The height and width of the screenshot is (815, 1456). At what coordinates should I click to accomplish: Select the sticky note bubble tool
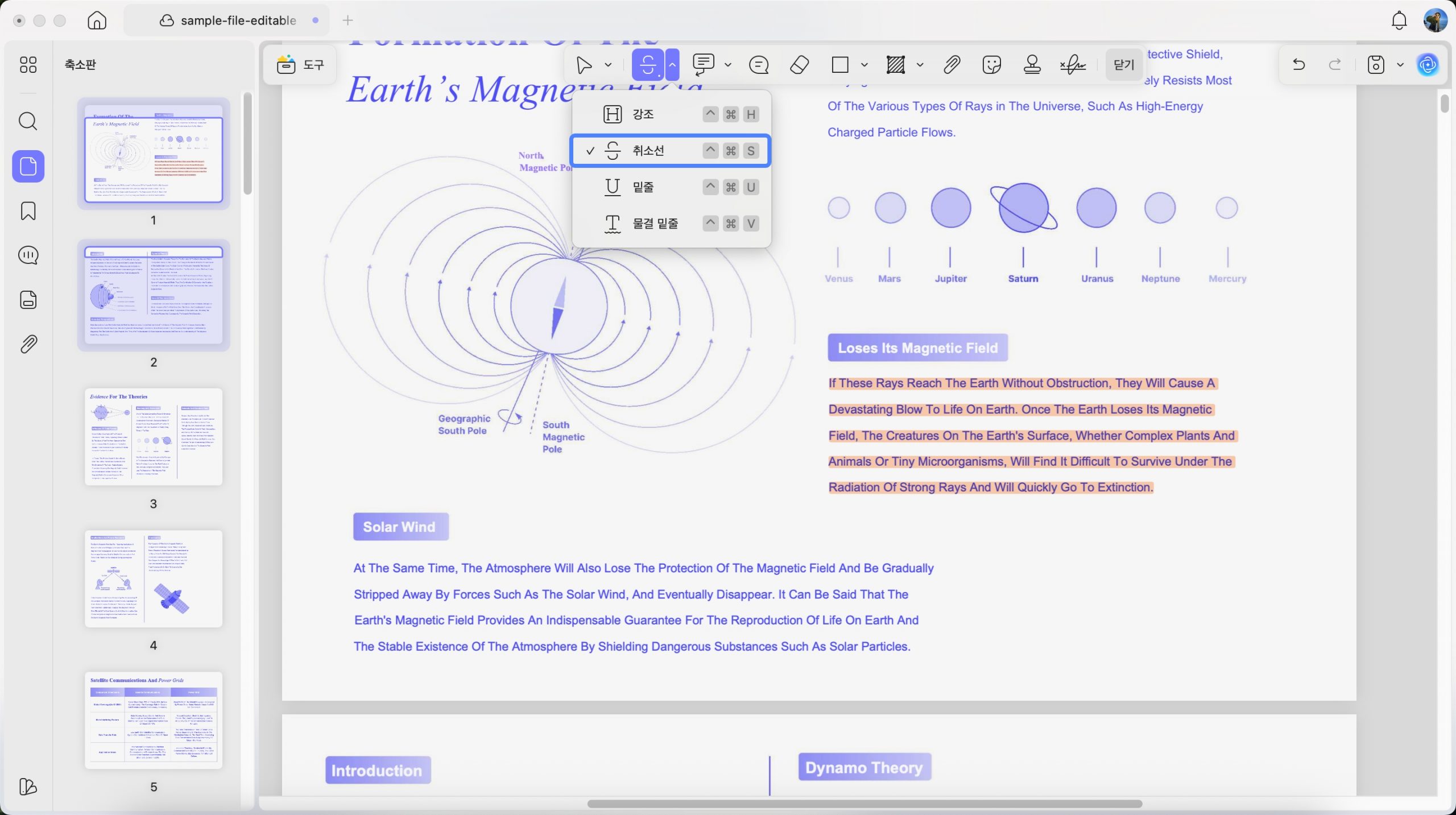(759, 65)
